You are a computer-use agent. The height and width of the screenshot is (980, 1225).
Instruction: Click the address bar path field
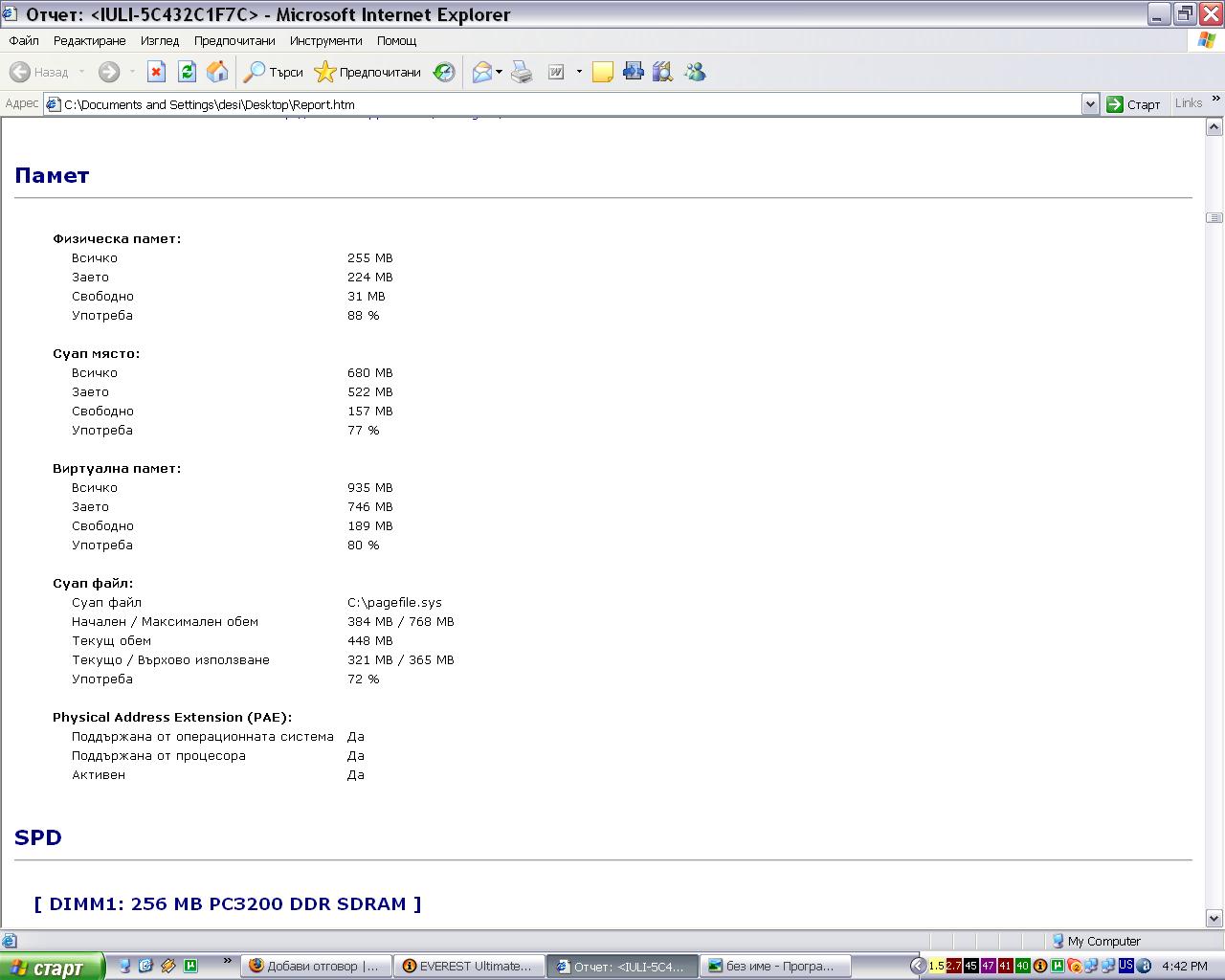(x=565, y=104)
